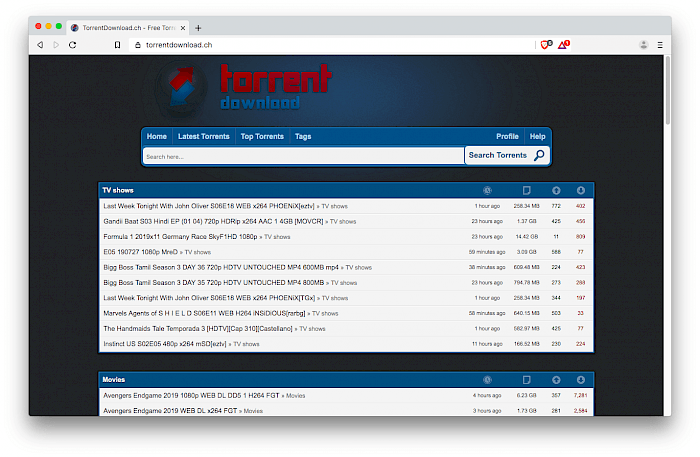This screenshot has height=457, width=700.
Task: Open Gandii Baat S03 Hindi torrent
Action: point(213,221)
